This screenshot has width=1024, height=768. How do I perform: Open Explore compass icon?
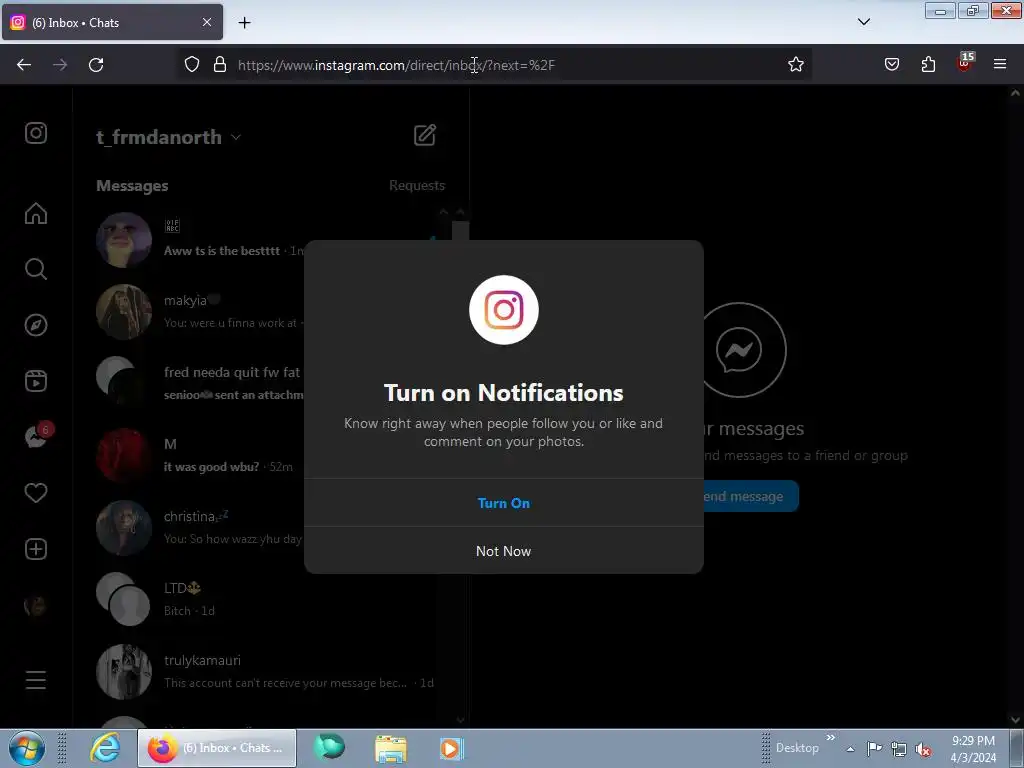(x=36, y=325)
